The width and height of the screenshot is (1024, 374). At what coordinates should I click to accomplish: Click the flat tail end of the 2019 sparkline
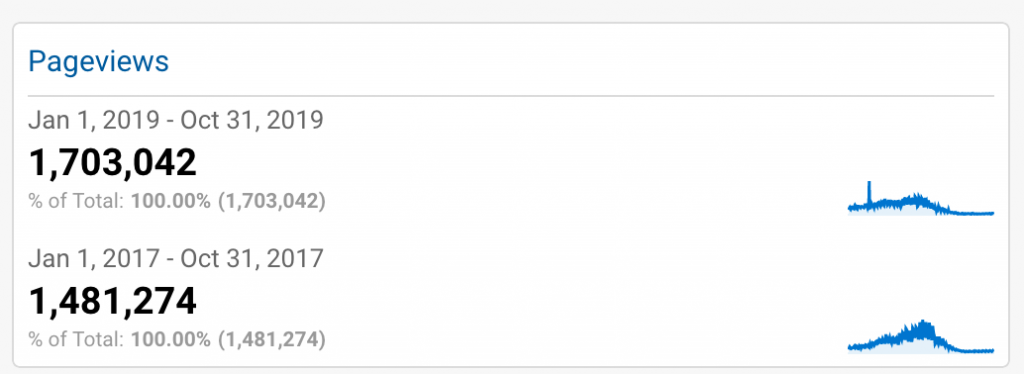coord(974,213)
